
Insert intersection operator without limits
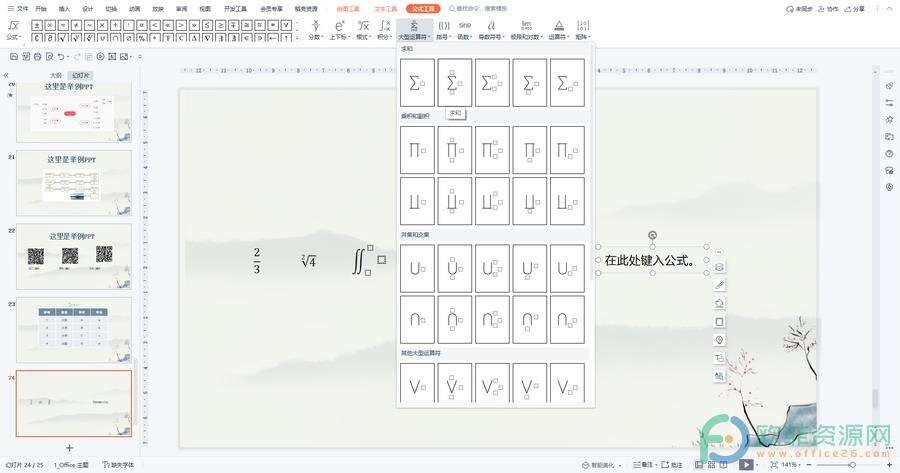click(x=417, y=319)
